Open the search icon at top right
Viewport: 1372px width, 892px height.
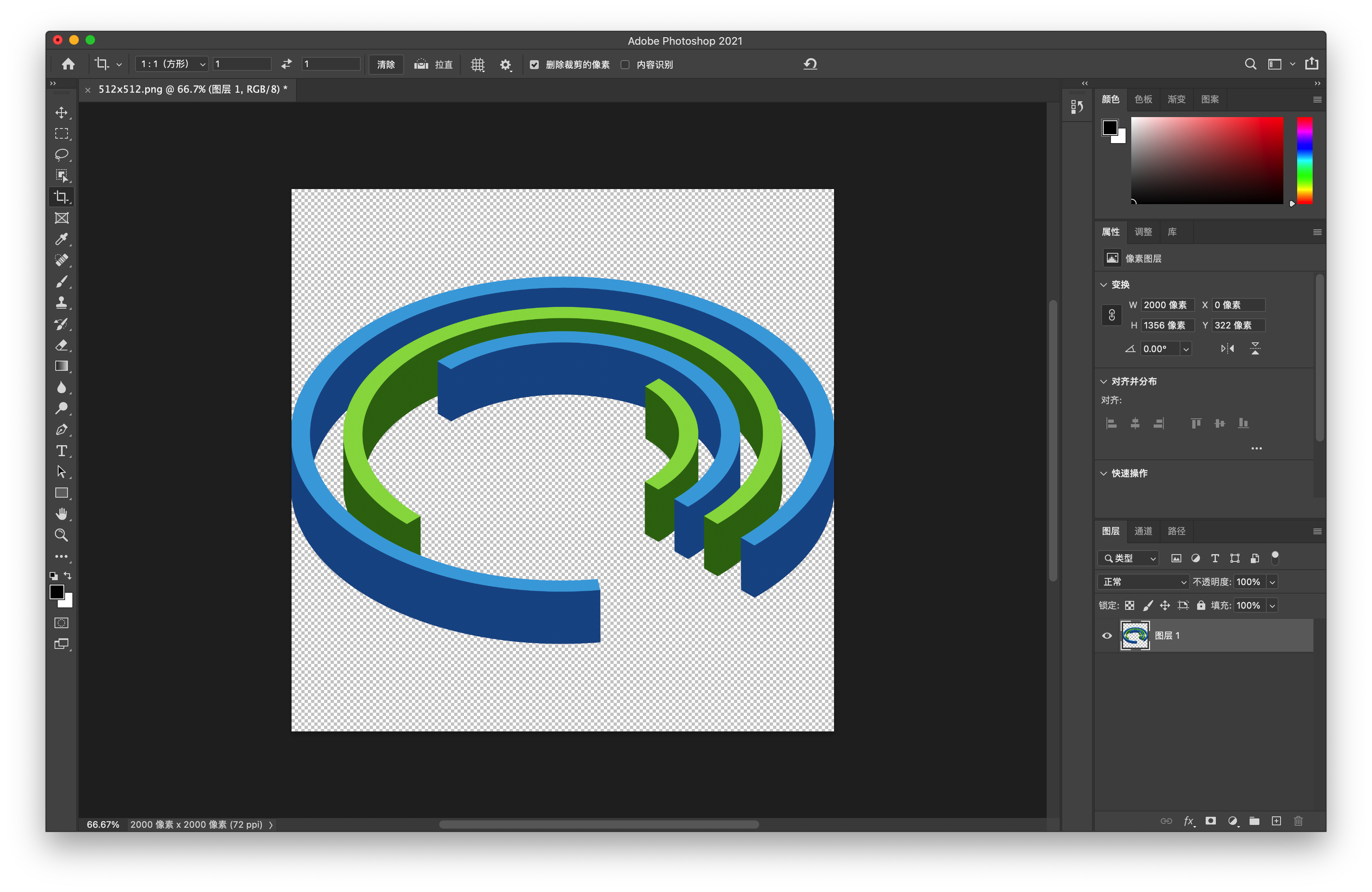[x=1250, y=64]
